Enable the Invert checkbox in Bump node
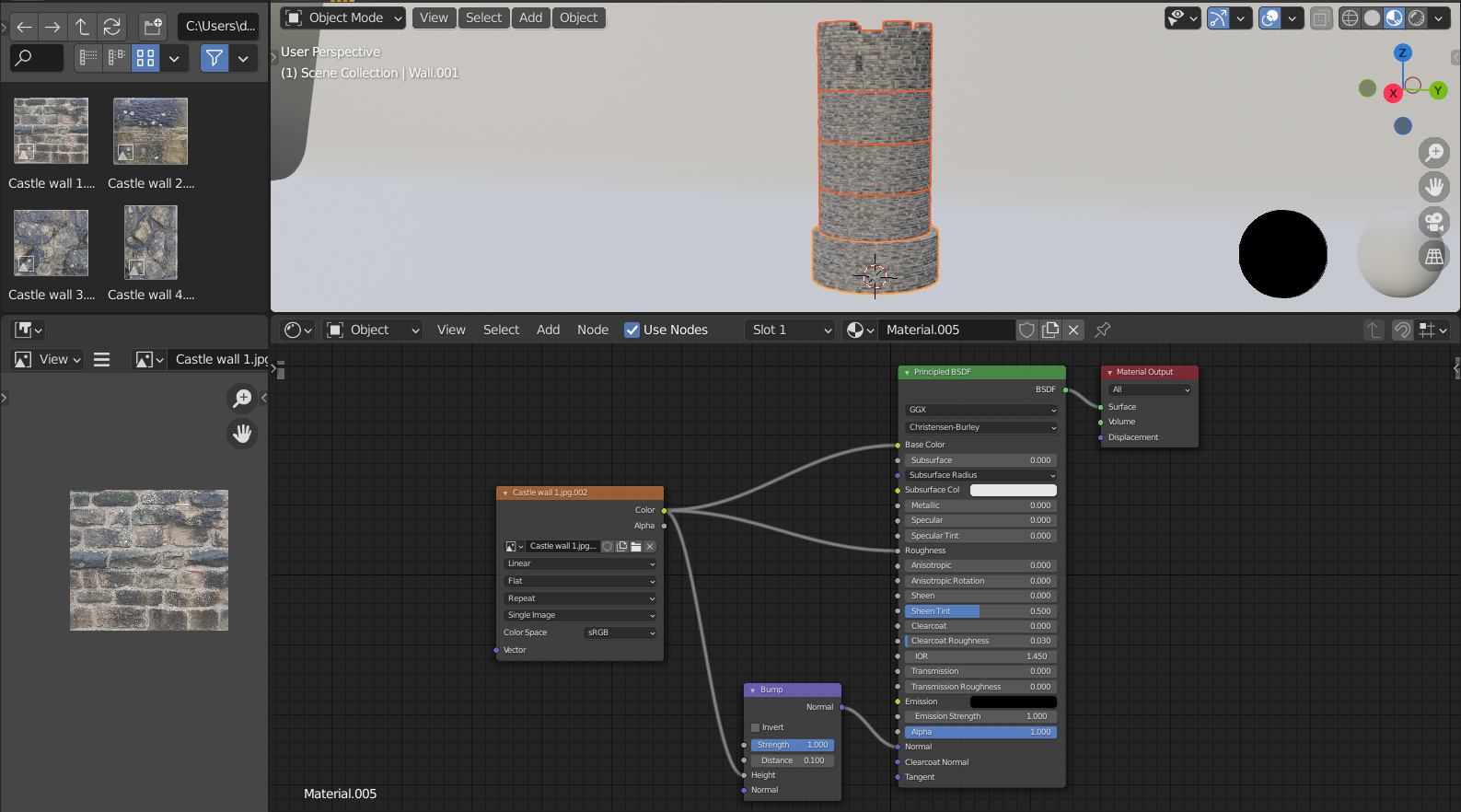This screenshot has height=812, width=1461. (756, 727)
